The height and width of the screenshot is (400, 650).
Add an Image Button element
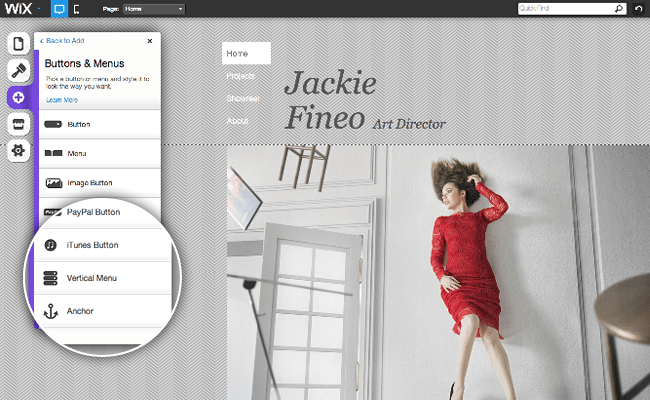(x=99, y=183)
